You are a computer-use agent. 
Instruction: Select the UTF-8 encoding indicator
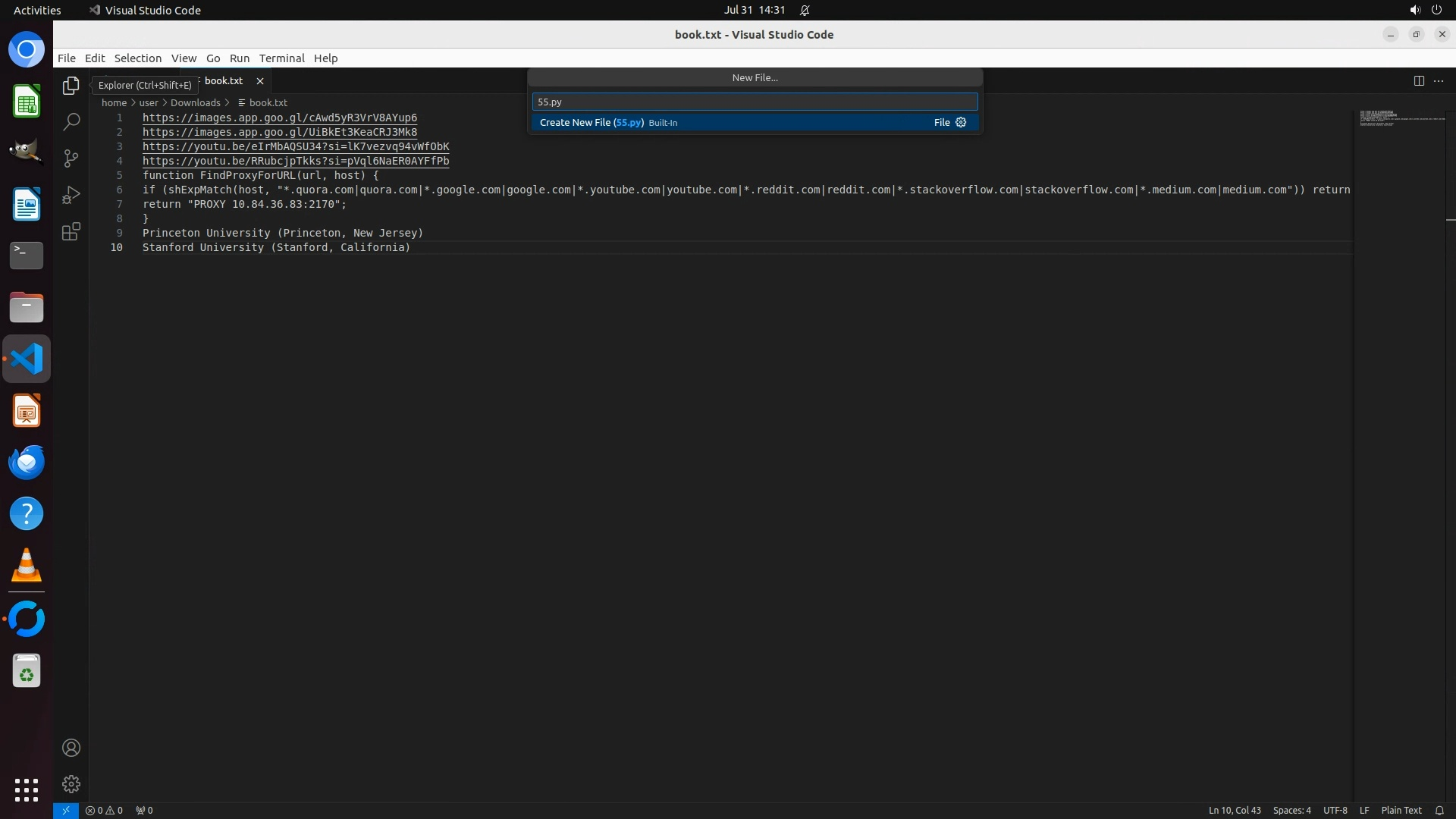1335,810
